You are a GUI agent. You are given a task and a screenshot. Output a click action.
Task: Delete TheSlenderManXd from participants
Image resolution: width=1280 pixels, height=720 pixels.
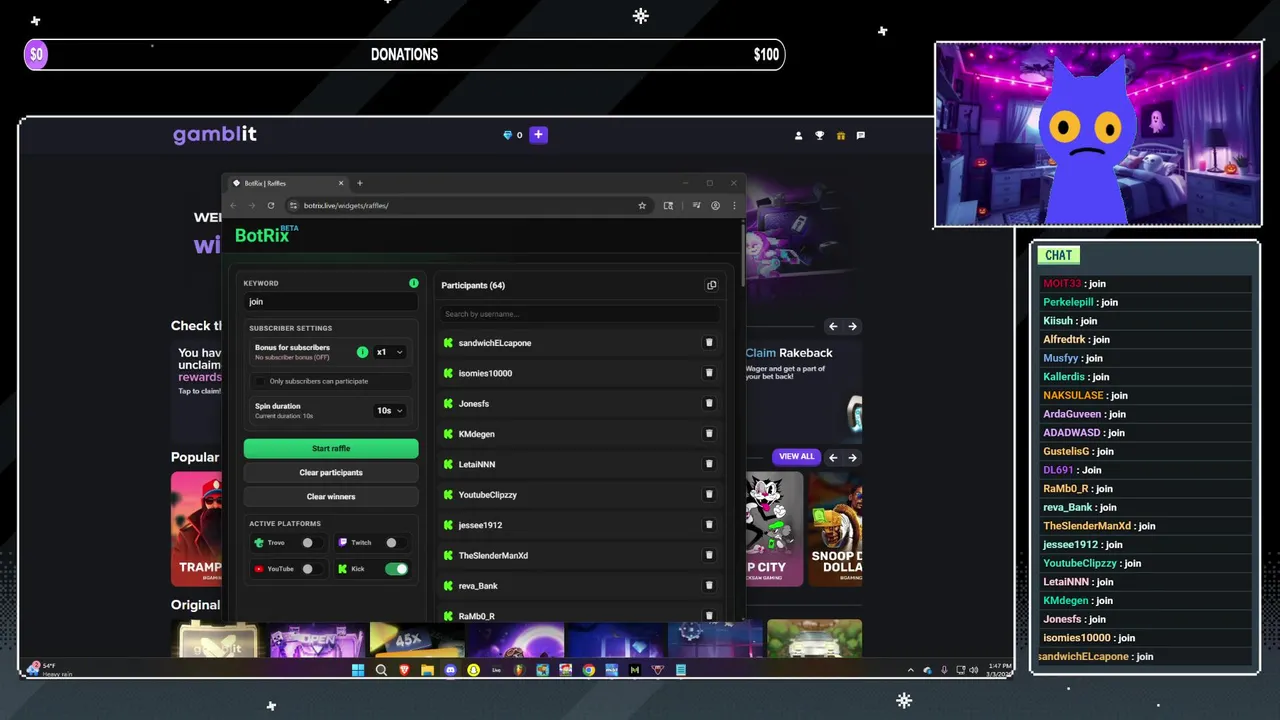pyautogui.click(x=709, y=555)
